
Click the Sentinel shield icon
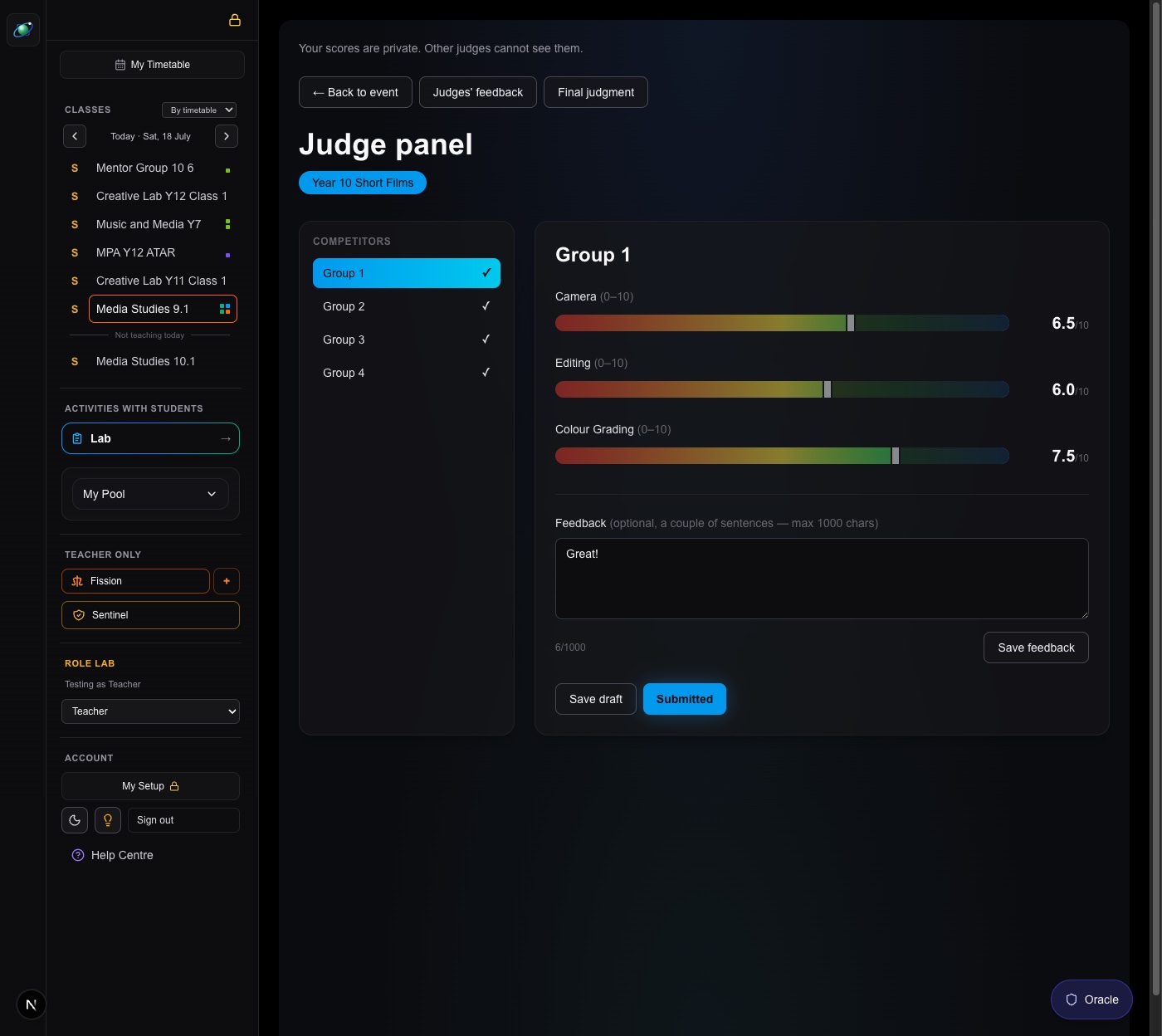pos(79,615)
